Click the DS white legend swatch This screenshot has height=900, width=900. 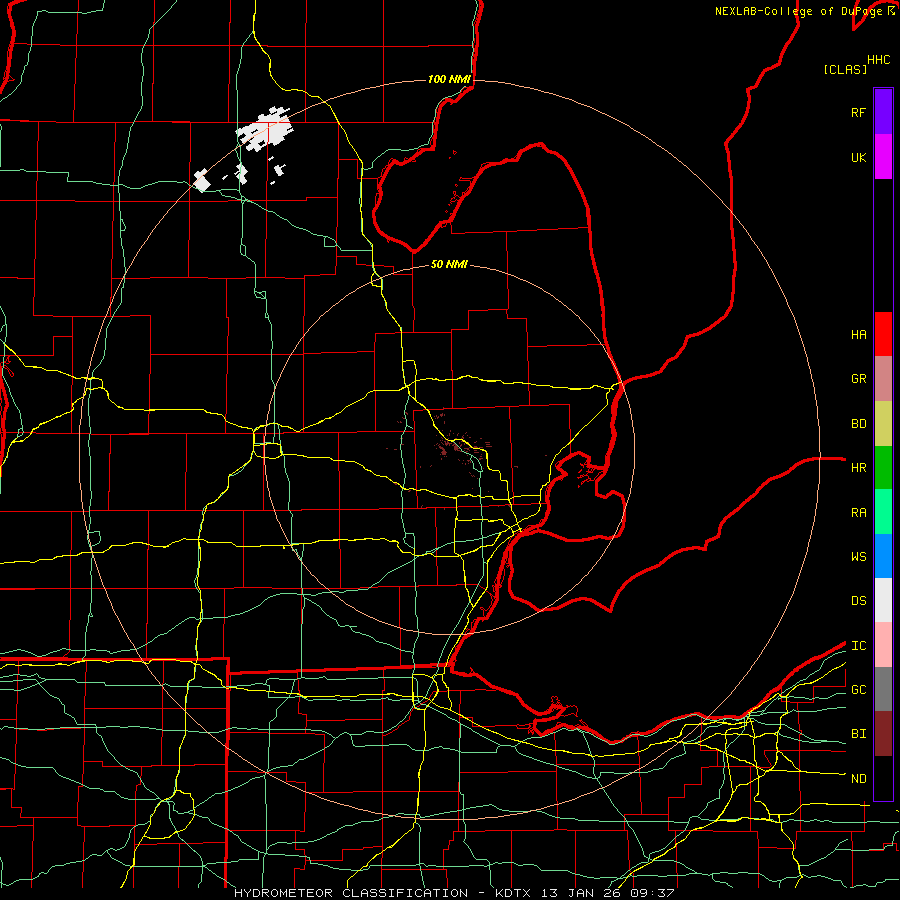coord(883,600)
